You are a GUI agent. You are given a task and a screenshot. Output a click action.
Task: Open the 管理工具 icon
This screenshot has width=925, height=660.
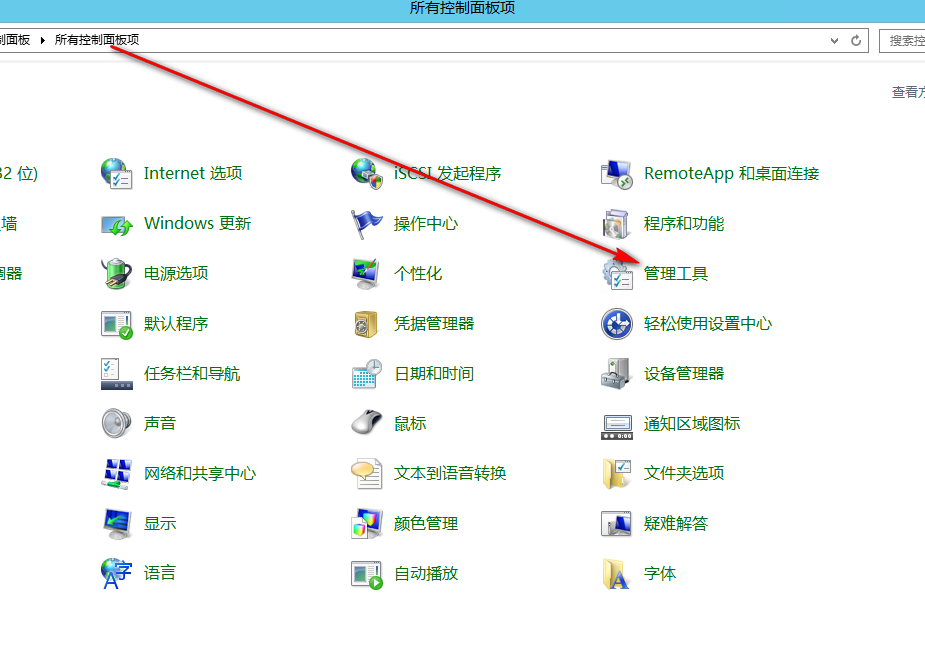[617, 274]
